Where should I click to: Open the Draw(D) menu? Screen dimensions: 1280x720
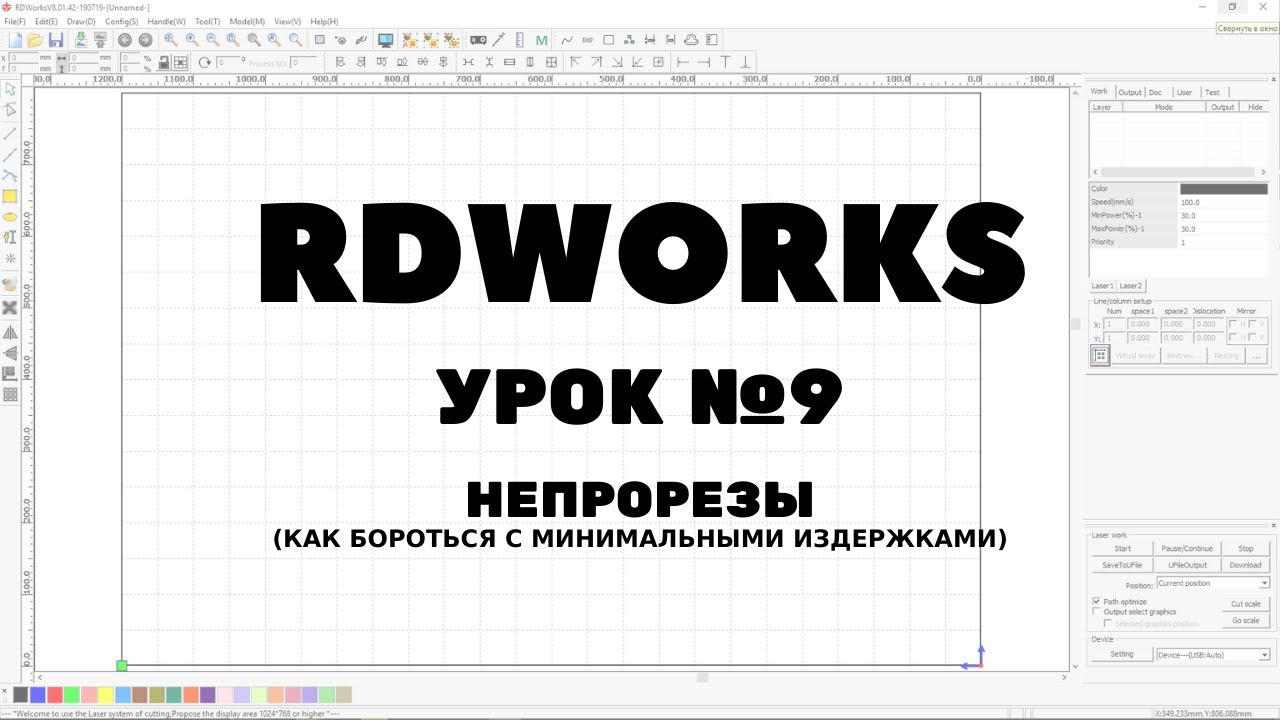click(82, 21)
